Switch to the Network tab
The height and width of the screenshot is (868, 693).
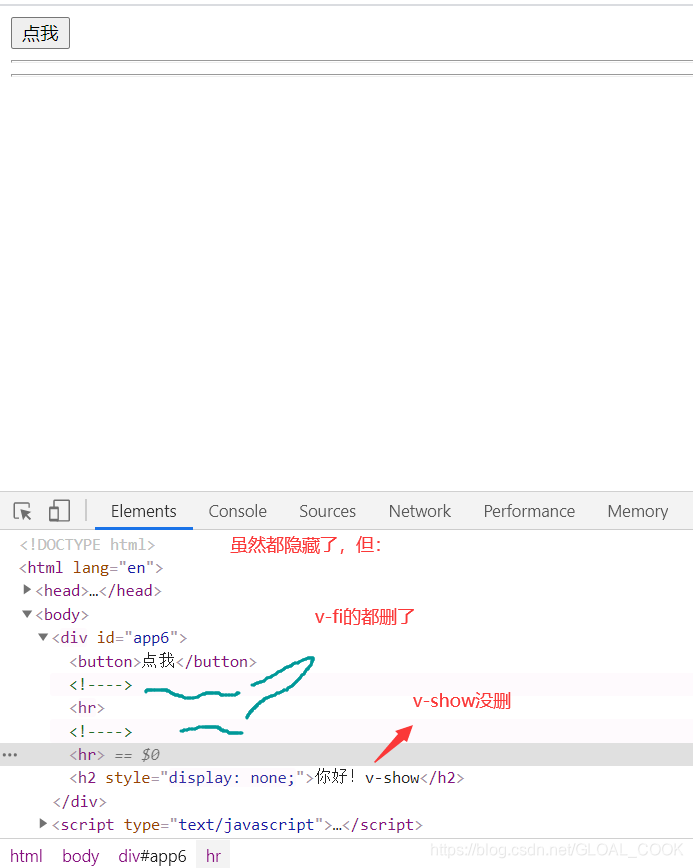coord(420,511)
